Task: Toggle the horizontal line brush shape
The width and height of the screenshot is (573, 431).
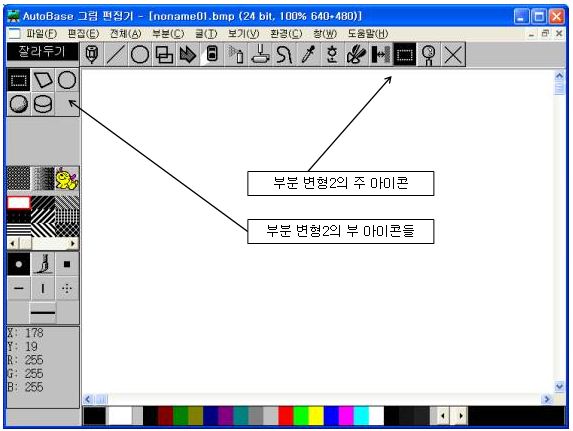Action: coord(19,288)
